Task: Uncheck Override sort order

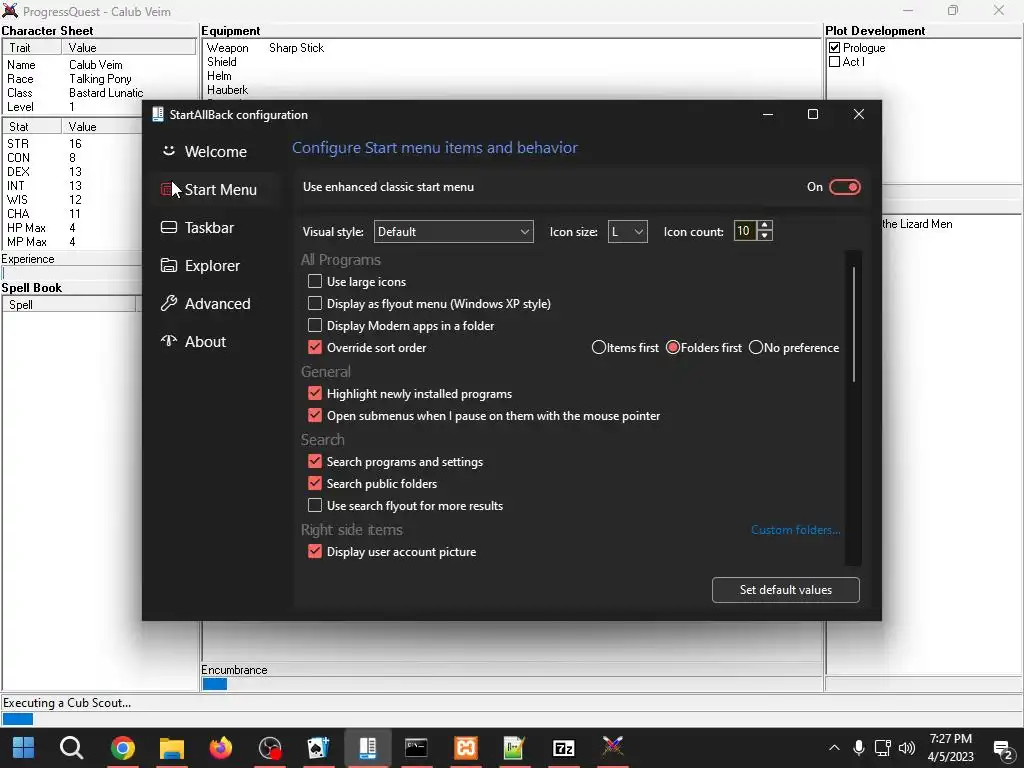Action: 315,347
